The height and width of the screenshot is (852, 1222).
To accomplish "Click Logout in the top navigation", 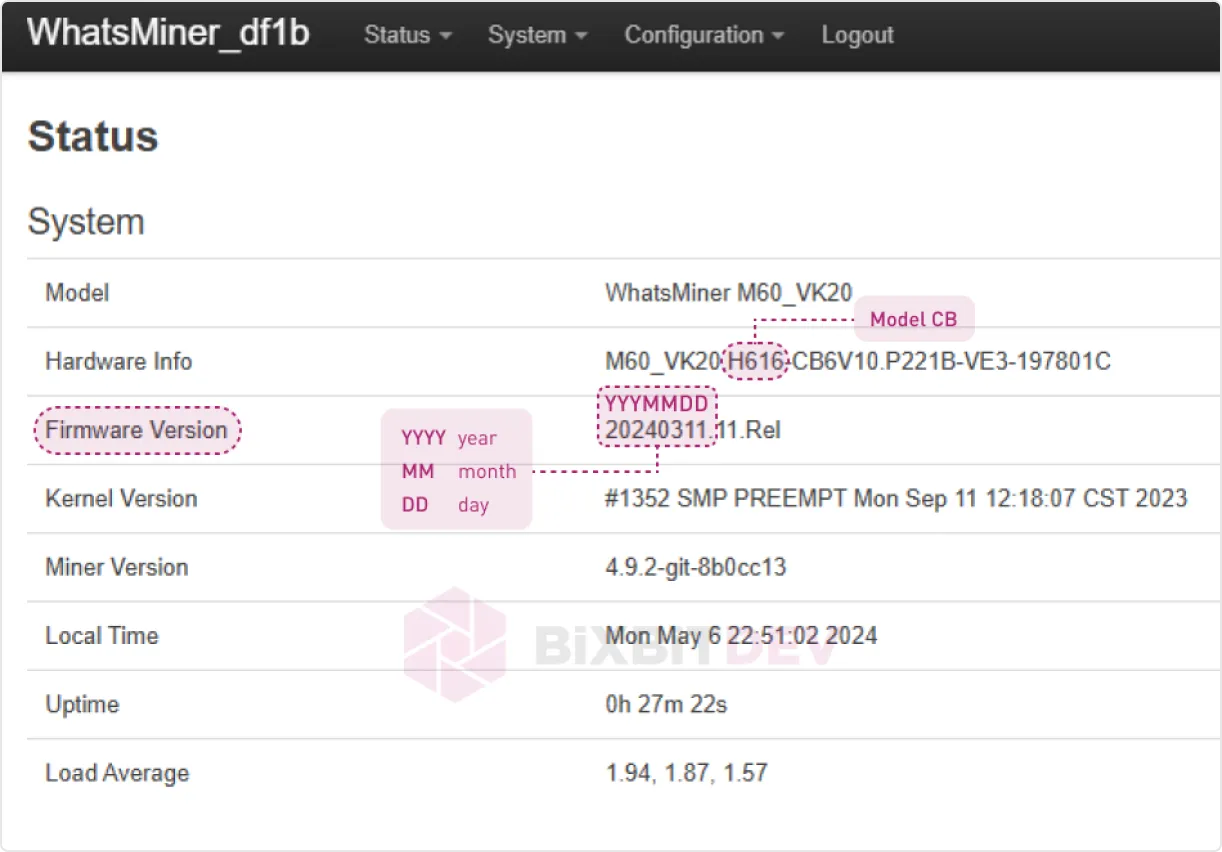I will tap(857, 35).
